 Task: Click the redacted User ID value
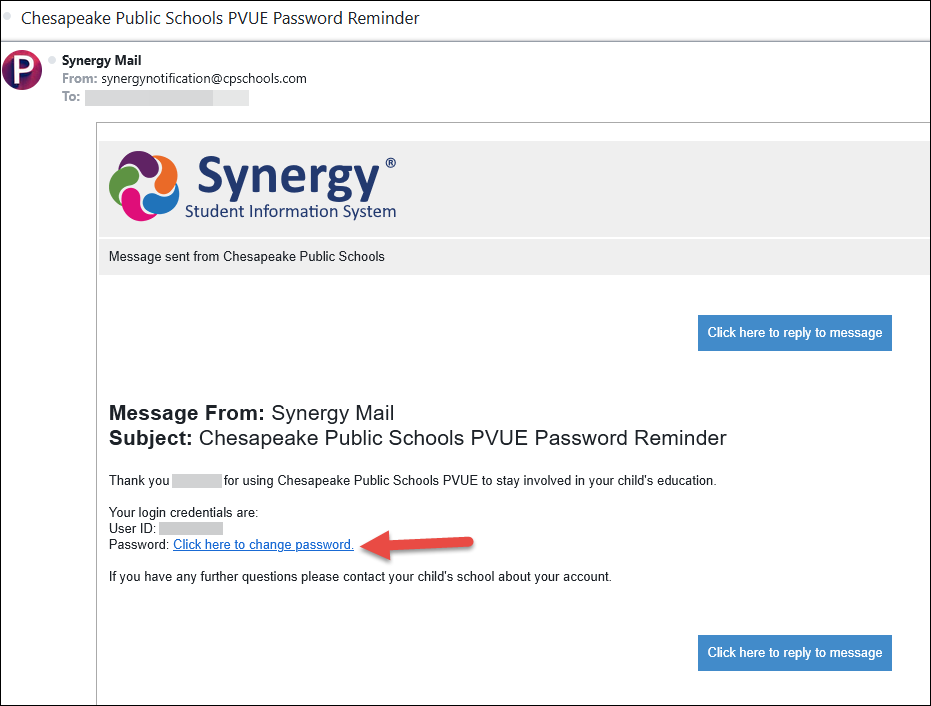[x=191, y=528]
